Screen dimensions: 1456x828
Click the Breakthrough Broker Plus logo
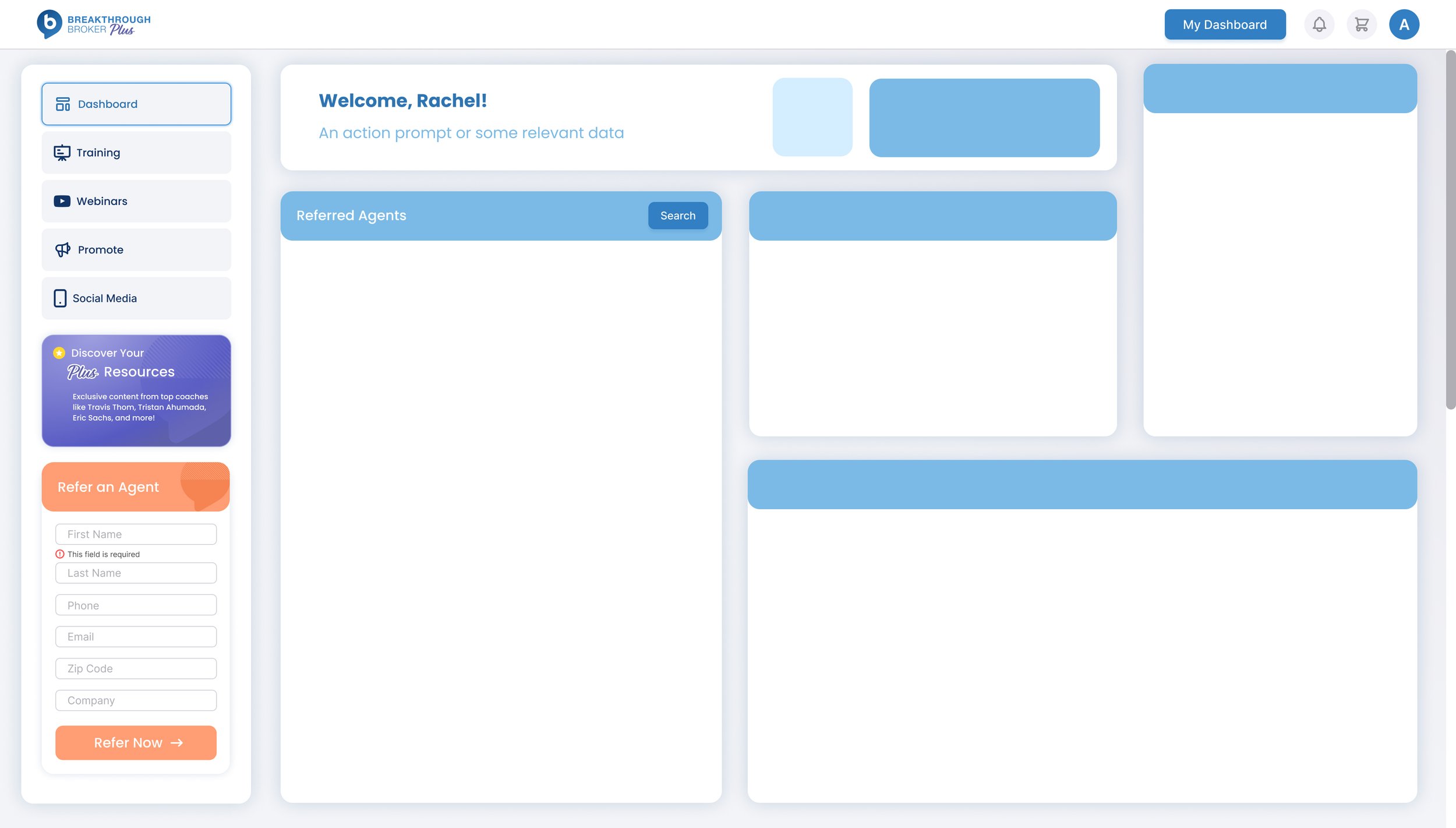click(94, 24)
